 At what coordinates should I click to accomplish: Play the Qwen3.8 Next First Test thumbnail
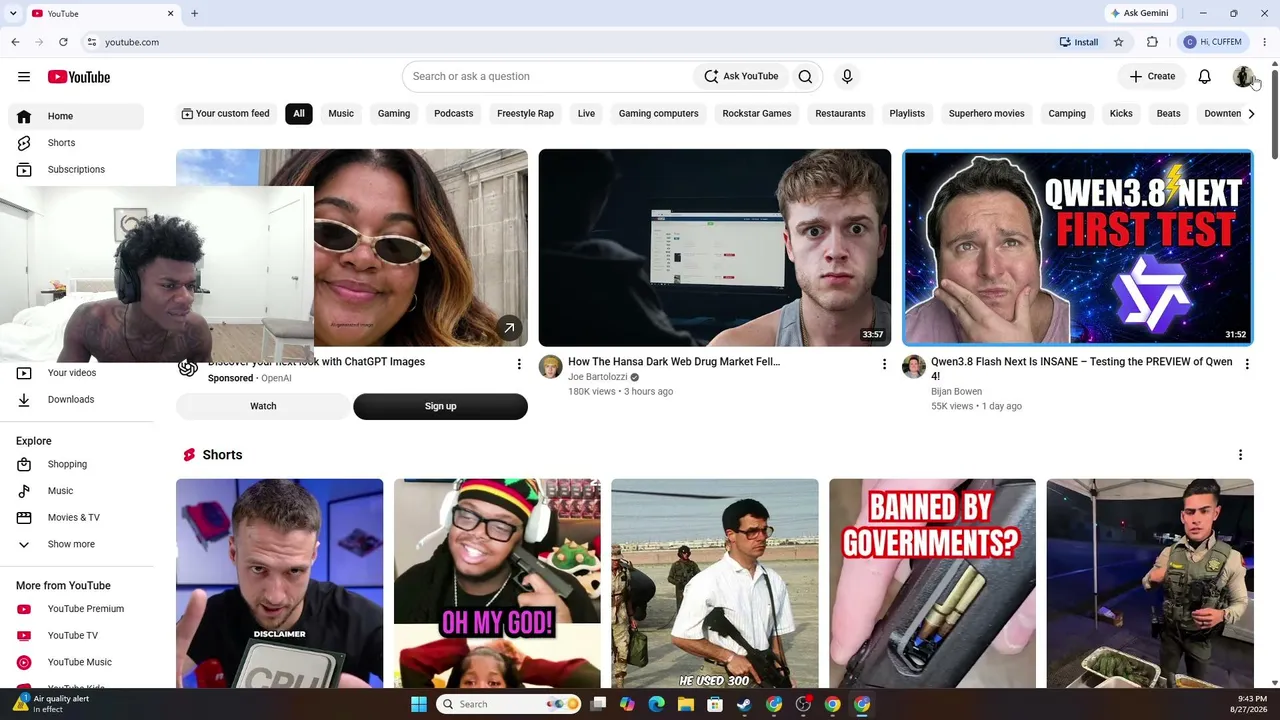(1078, 248)
